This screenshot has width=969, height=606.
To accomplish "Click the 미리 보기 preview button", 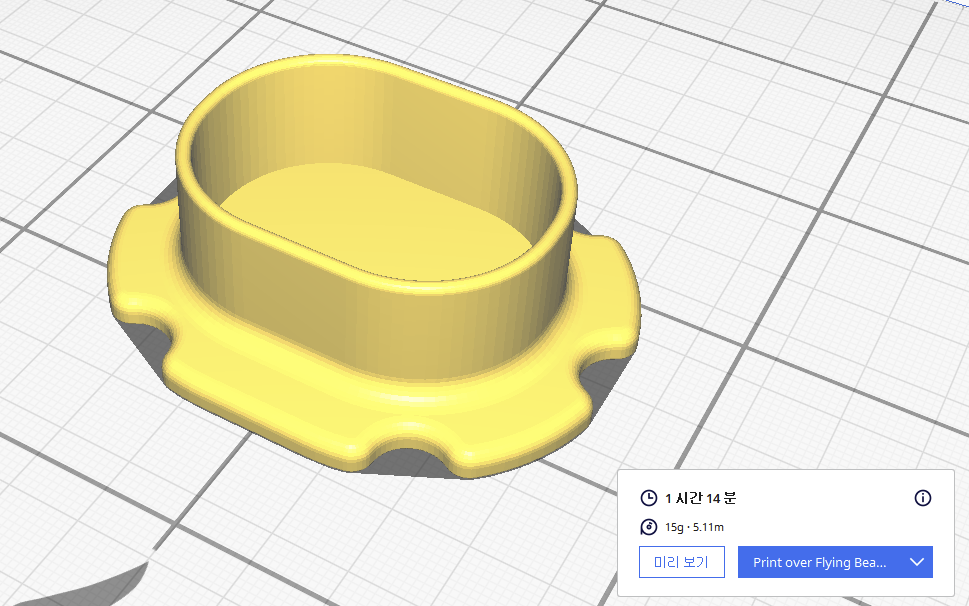I will click(681, 562).
